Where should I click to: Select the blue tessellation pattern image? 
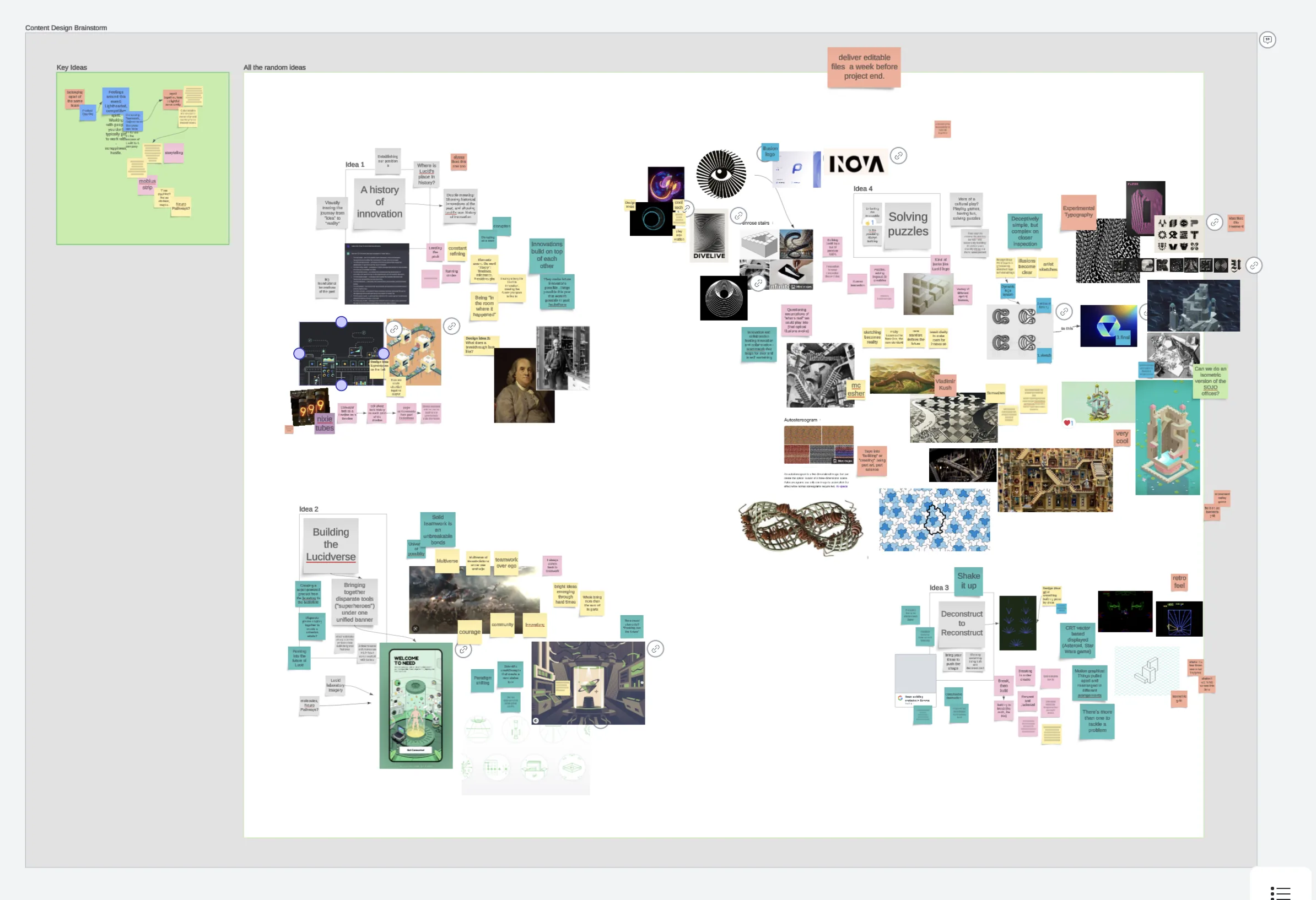[934, 519]
